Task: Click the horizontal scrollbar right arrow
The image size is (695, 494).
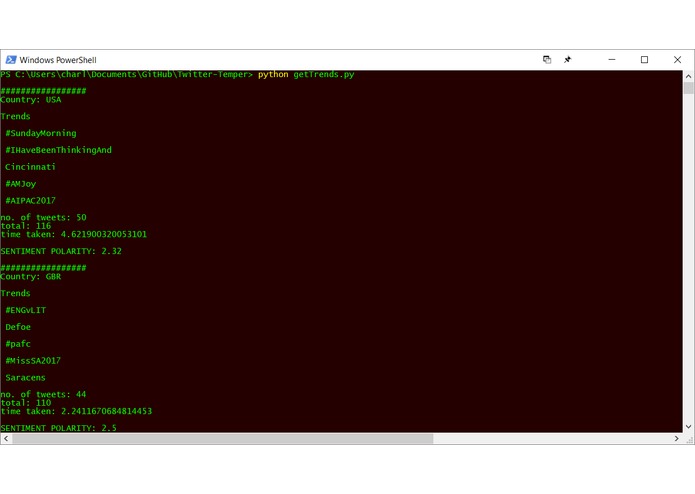Action: [676, 439]
